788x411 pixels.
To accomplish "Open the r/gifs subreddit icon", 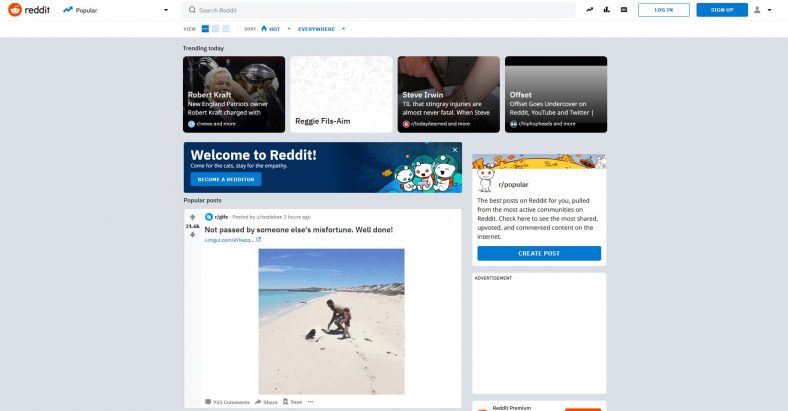I will coord(209,217).
